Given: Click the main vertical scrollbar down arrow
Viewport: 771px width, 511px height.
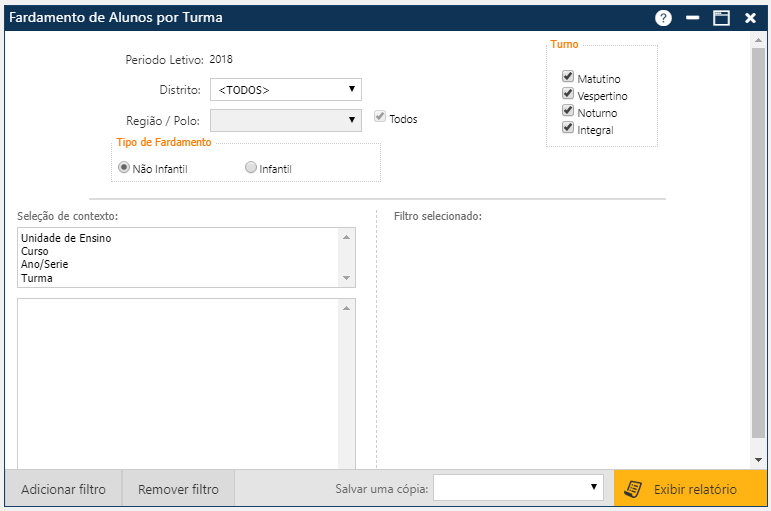Looking at the screenshot, I should (758, 459).
